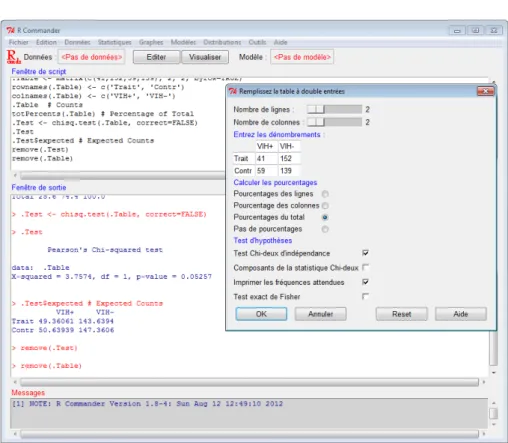Click the cell containing 59
Screen dimensions: 508x443
(266, 171)
